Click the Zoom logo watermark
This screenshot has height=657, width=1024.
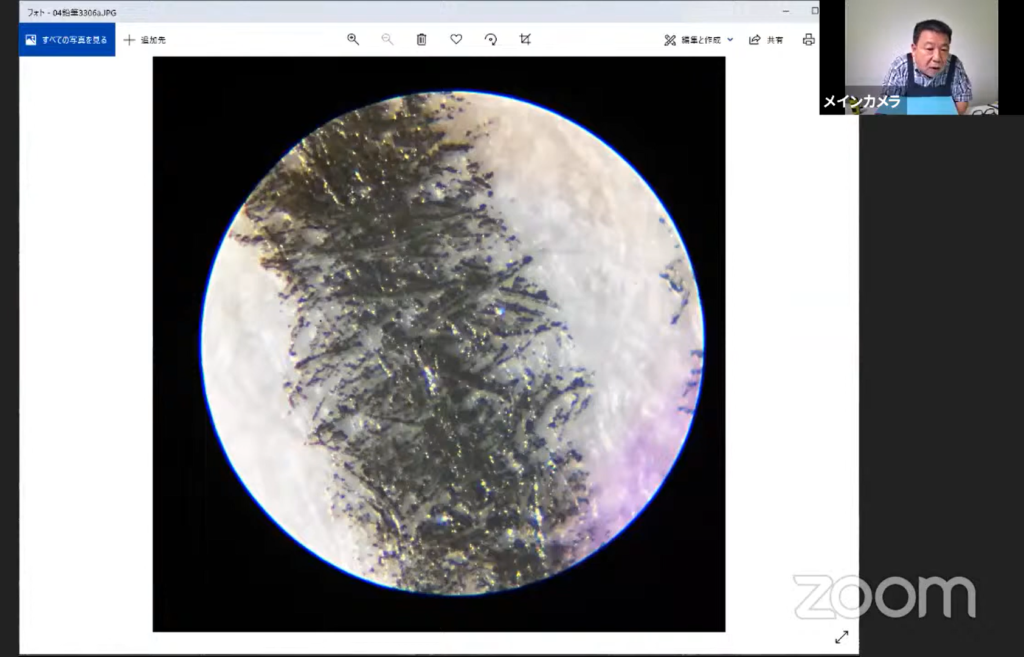[884, 596]
